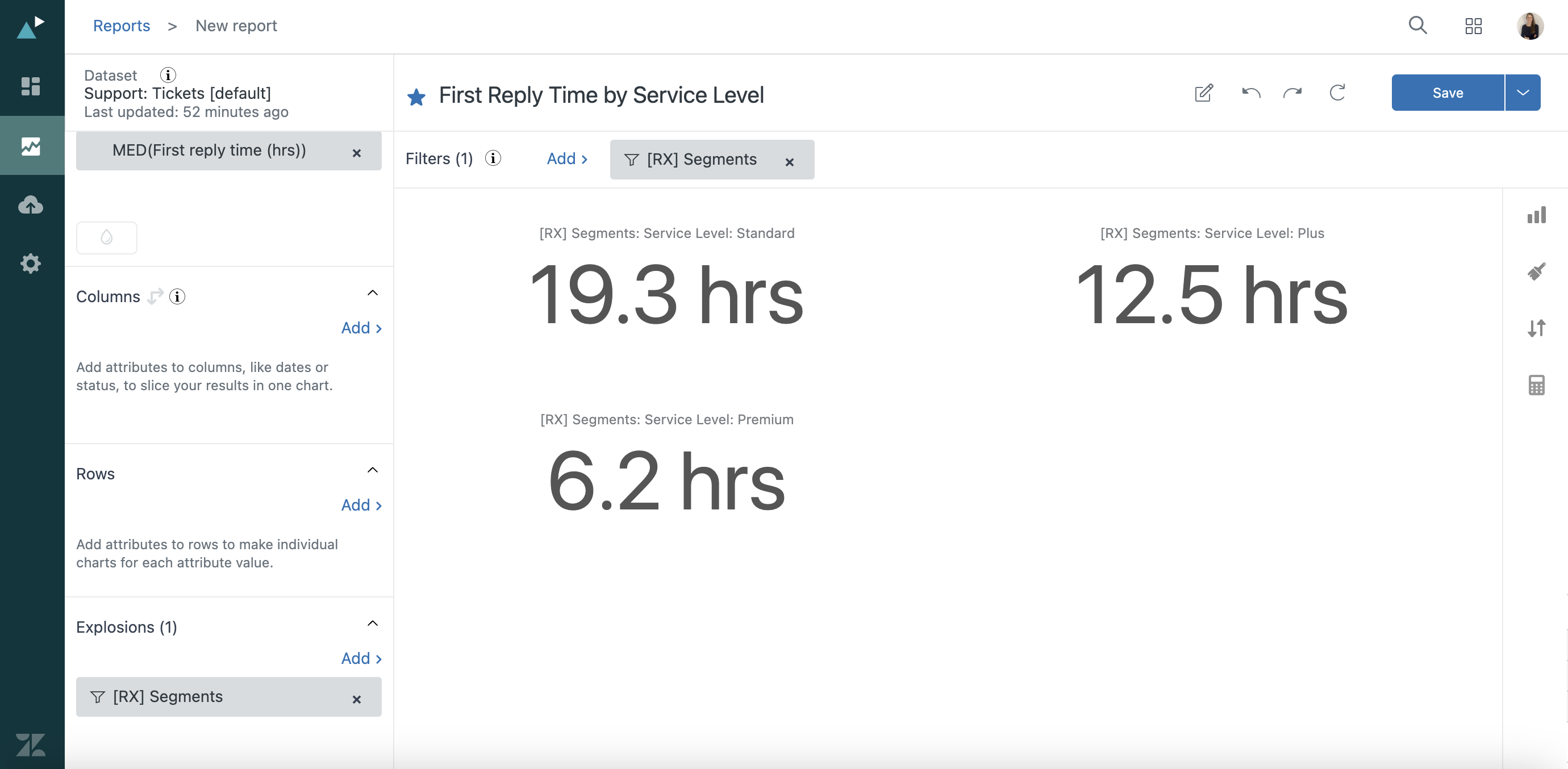This screenshot has height=769, width=1568.
Task: Open the calculator result metrics panel
Action: pyautogui.click(x=1537, y=384)
